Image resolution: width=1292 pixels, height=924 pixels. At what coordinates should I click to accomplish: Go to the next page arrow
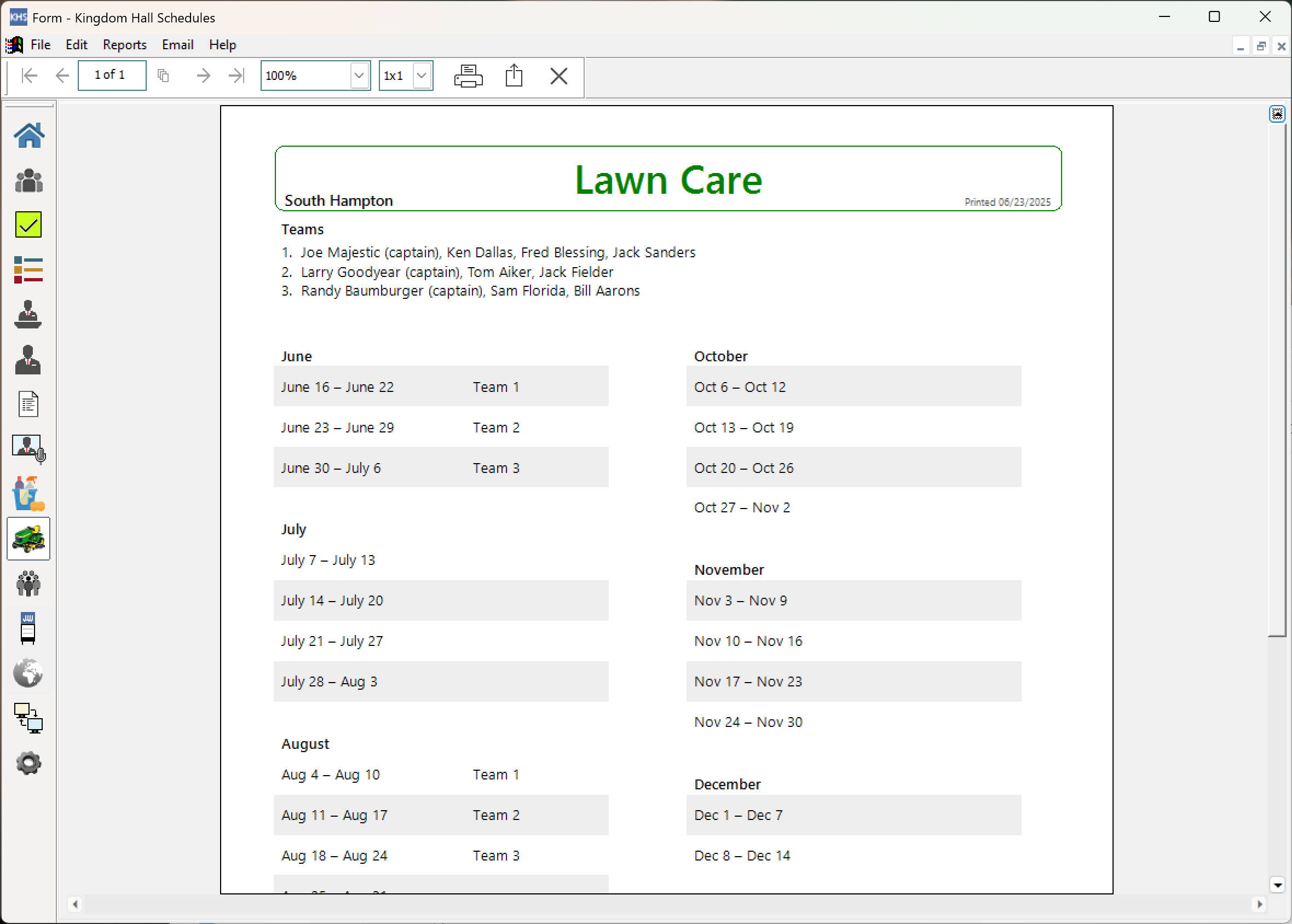pos(203,76)
